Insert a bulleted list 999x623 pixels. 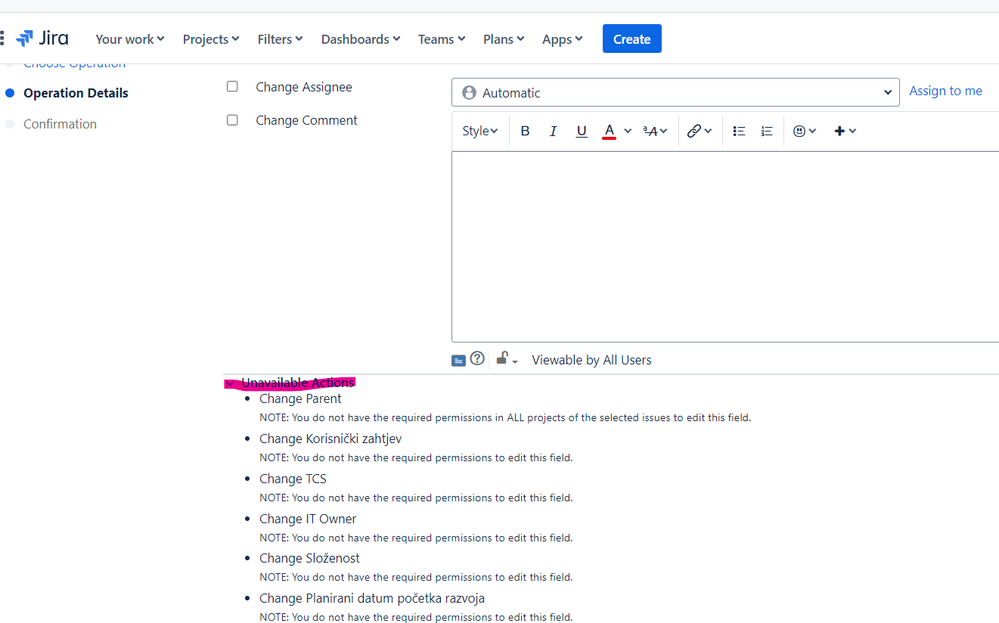click(739, 131)
